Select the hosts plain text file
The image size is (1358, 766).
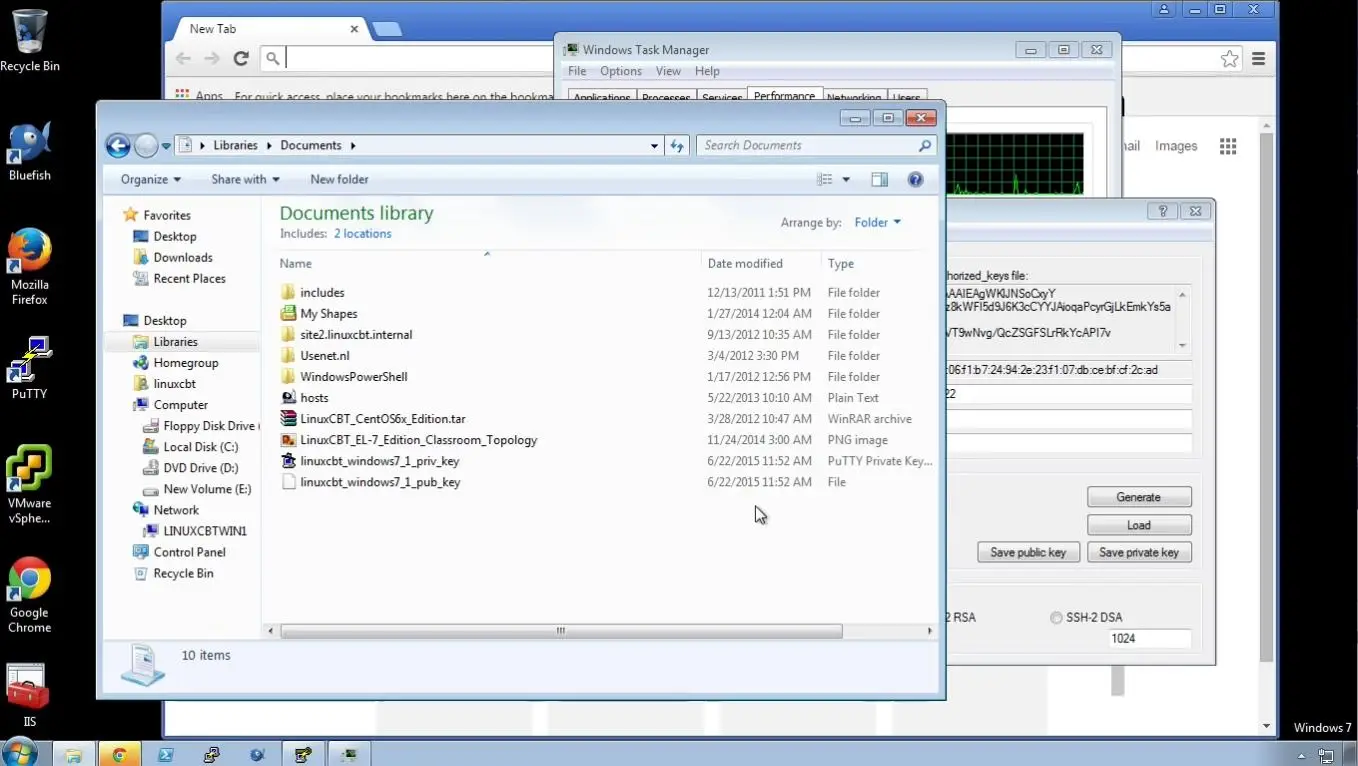click(314, 398)
